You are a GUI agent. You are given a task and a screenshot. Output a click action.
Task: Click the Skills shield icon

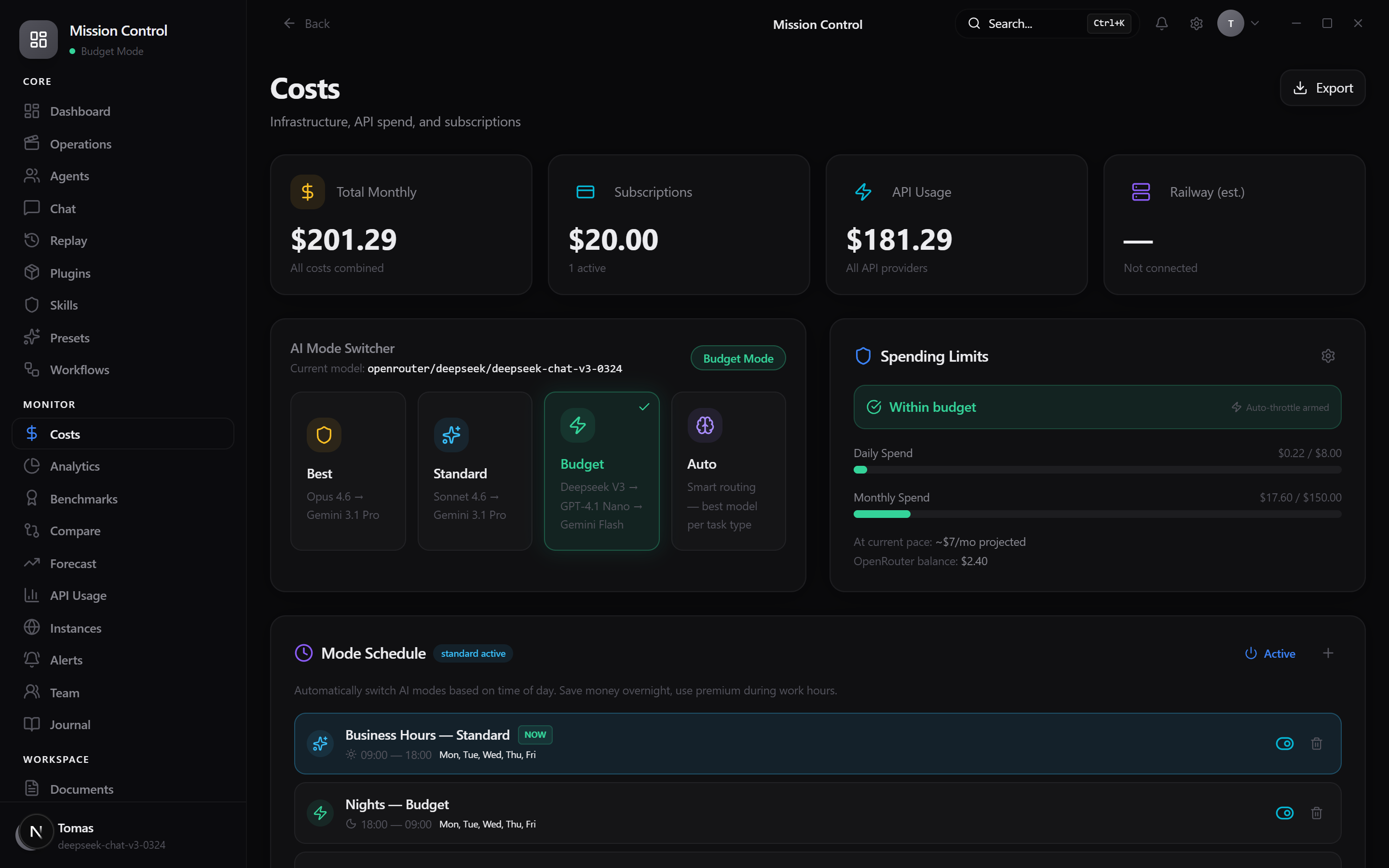pyautogui.click(x=32, y=305)
